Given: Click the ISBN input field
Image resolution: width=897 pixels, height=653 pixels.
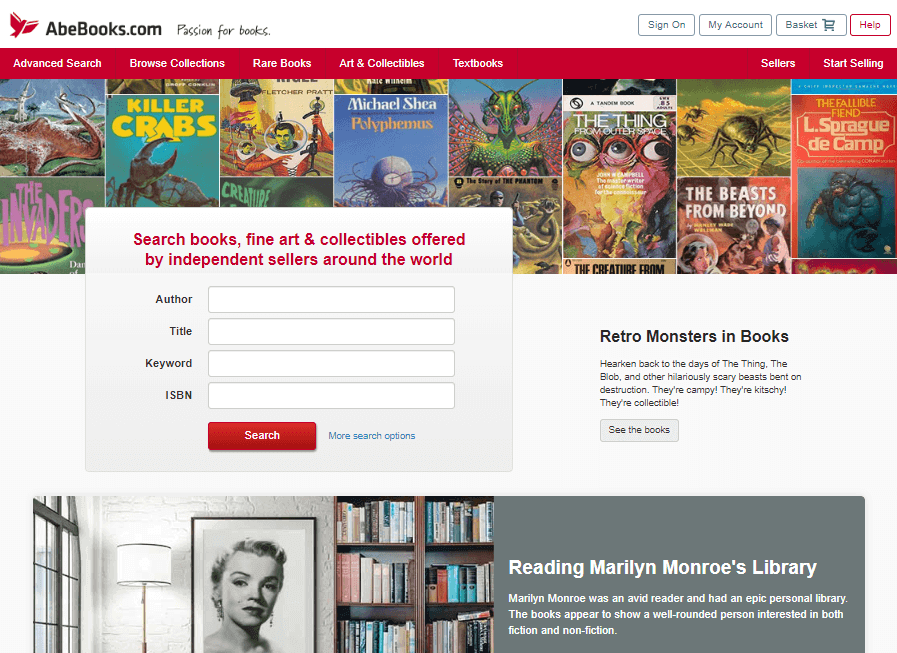Looking at the screenshot, I should pyautogui.click(x=331, y=396).
